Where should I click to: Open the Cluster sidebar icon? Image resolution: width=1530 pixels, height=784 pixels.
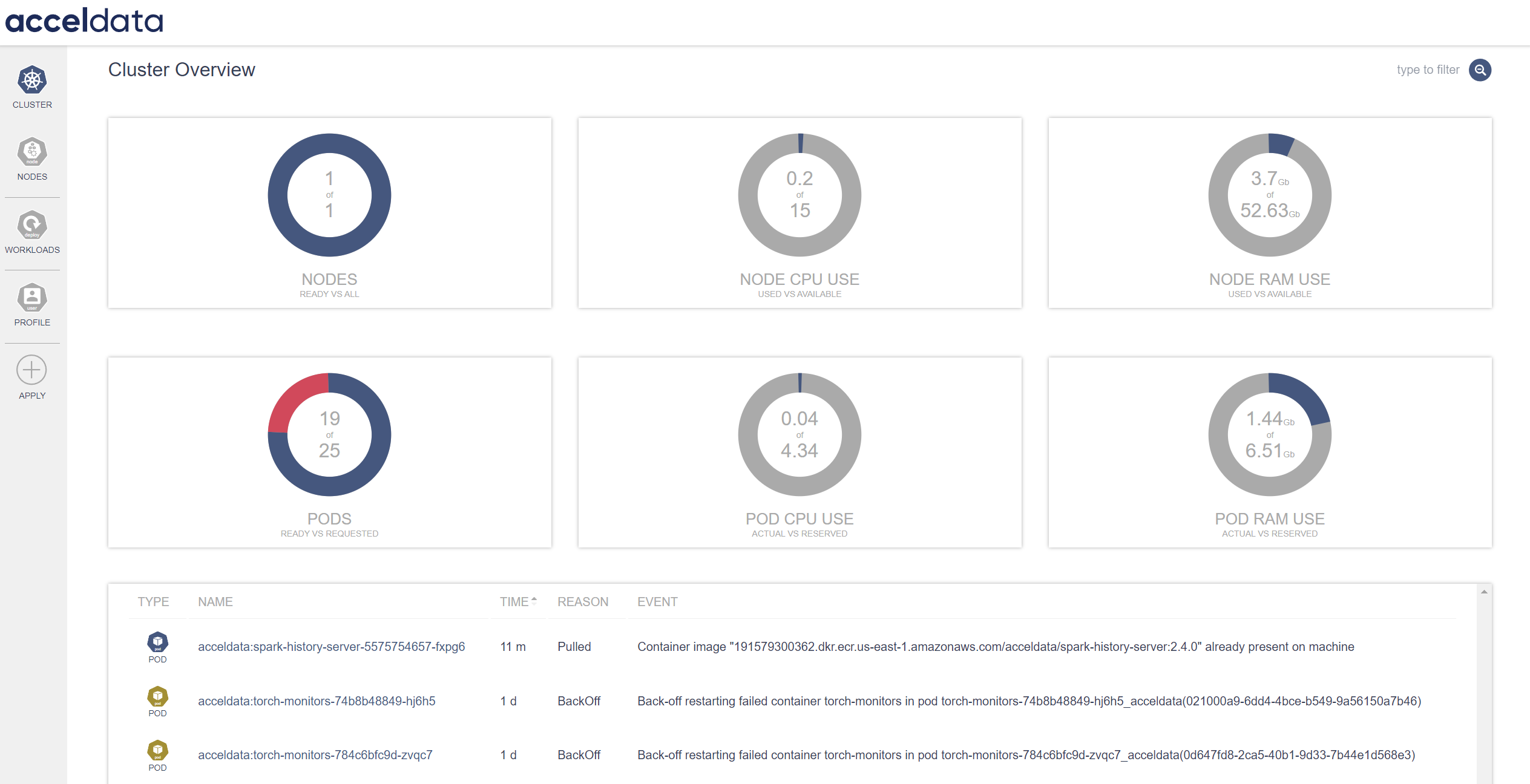[x=32, y=80]
